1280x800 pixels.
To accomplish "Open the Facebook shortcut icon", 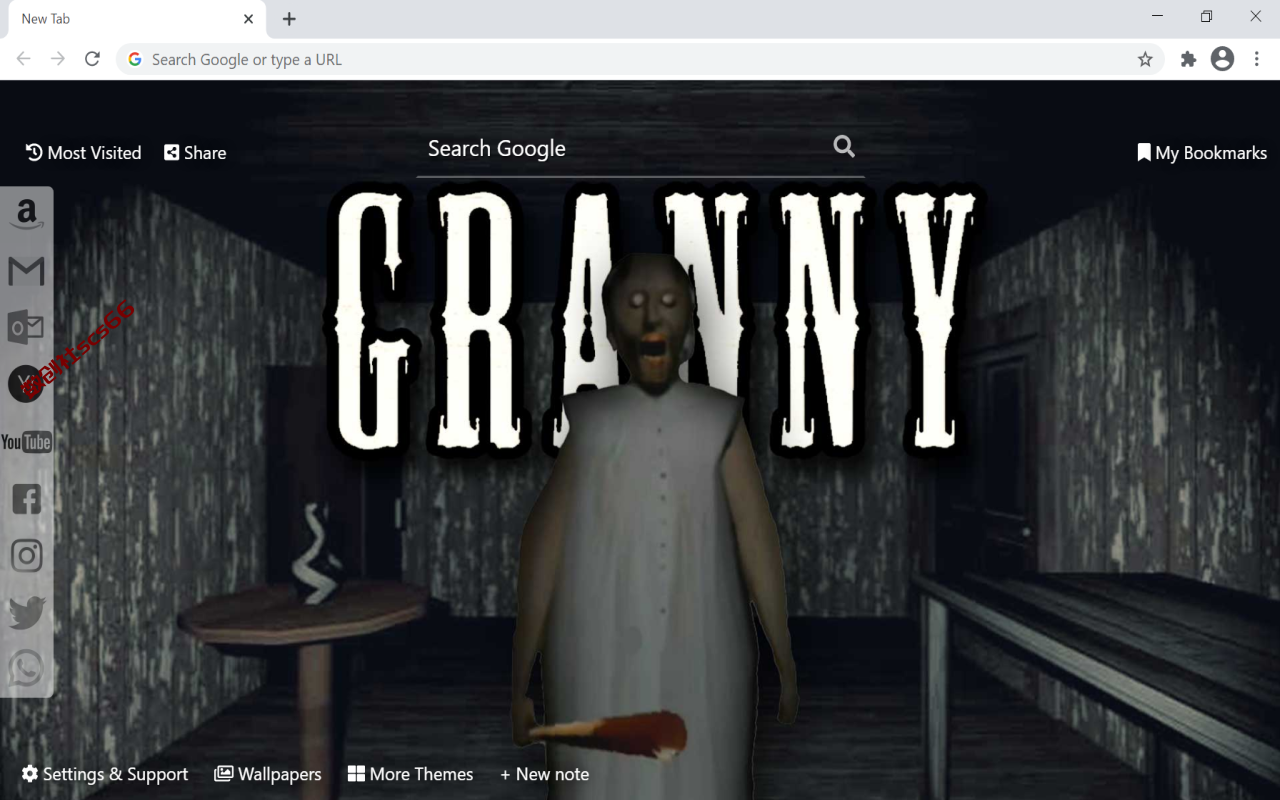I will pos(26,499).
